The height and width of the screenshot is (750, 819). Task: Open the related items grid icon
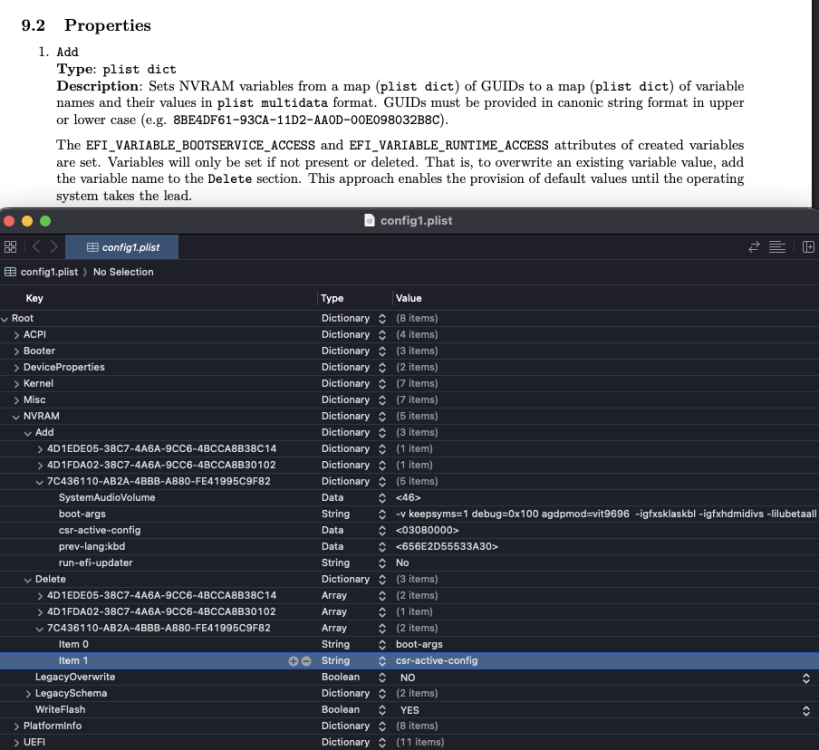pyautogui.click(x=10, y=247)
